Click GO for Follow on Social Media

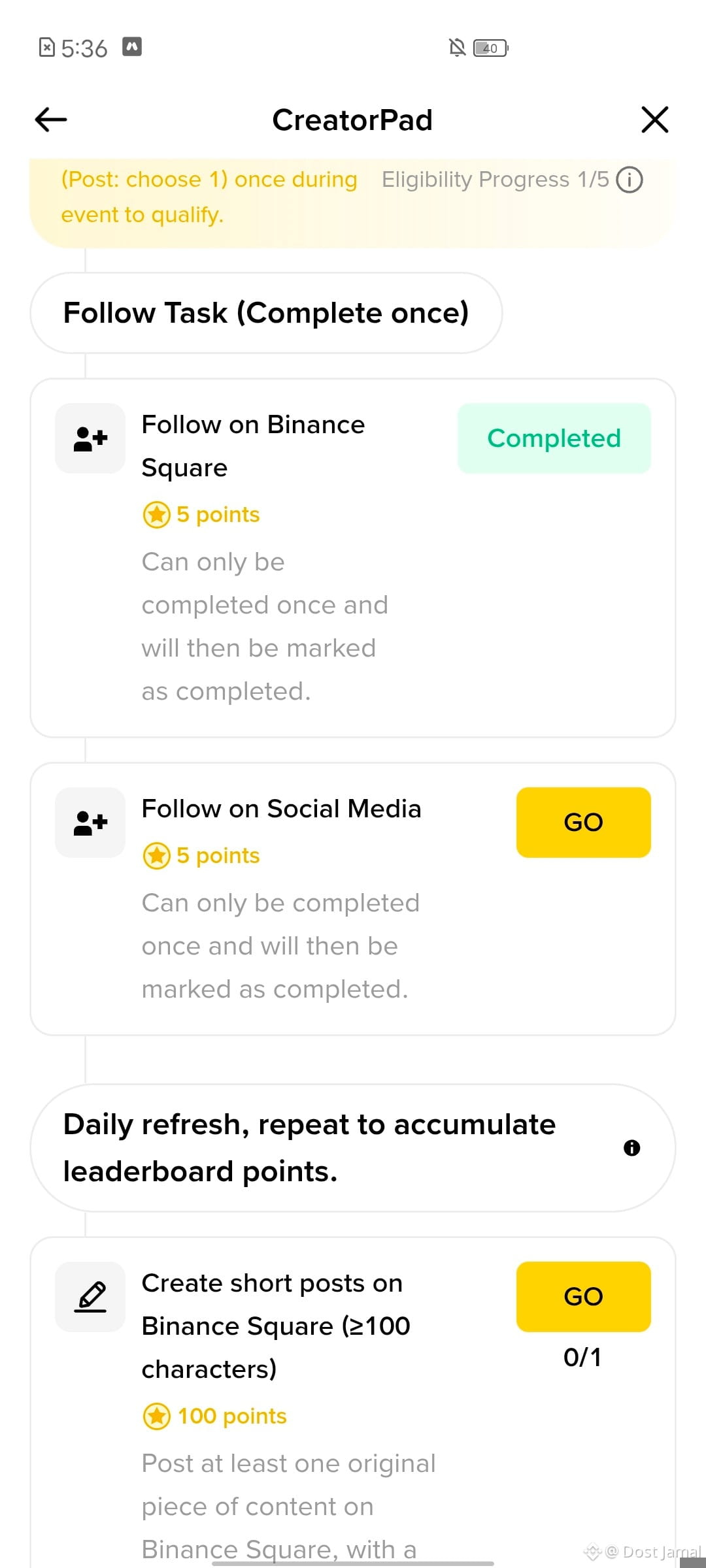(x=584, y=823)
